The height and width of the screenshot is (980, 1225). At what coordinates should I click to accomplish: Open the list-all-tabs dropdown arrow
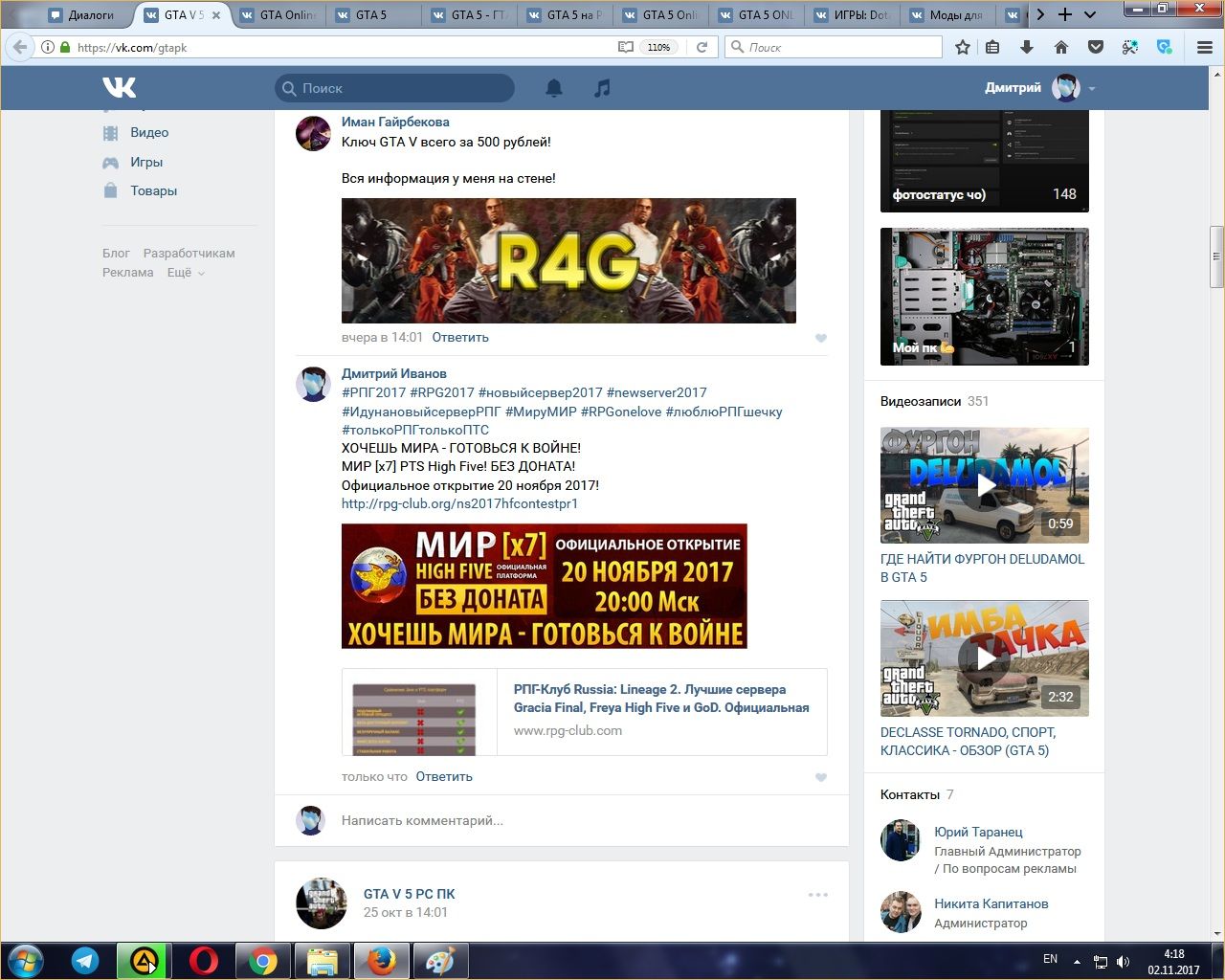[x=1090, y=14]
